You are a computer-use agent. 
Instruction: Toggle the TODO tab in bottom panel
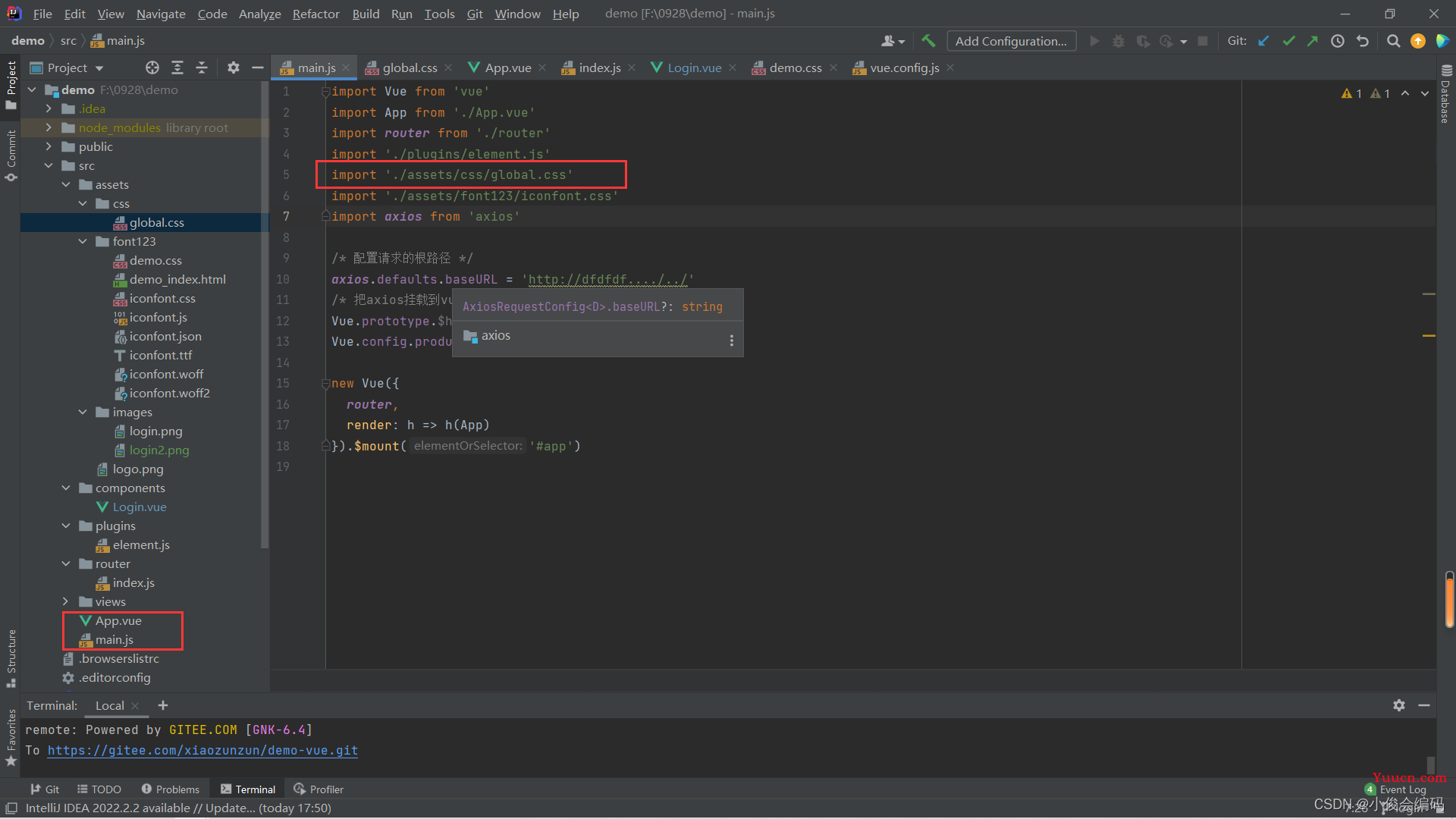coord(105,788)
